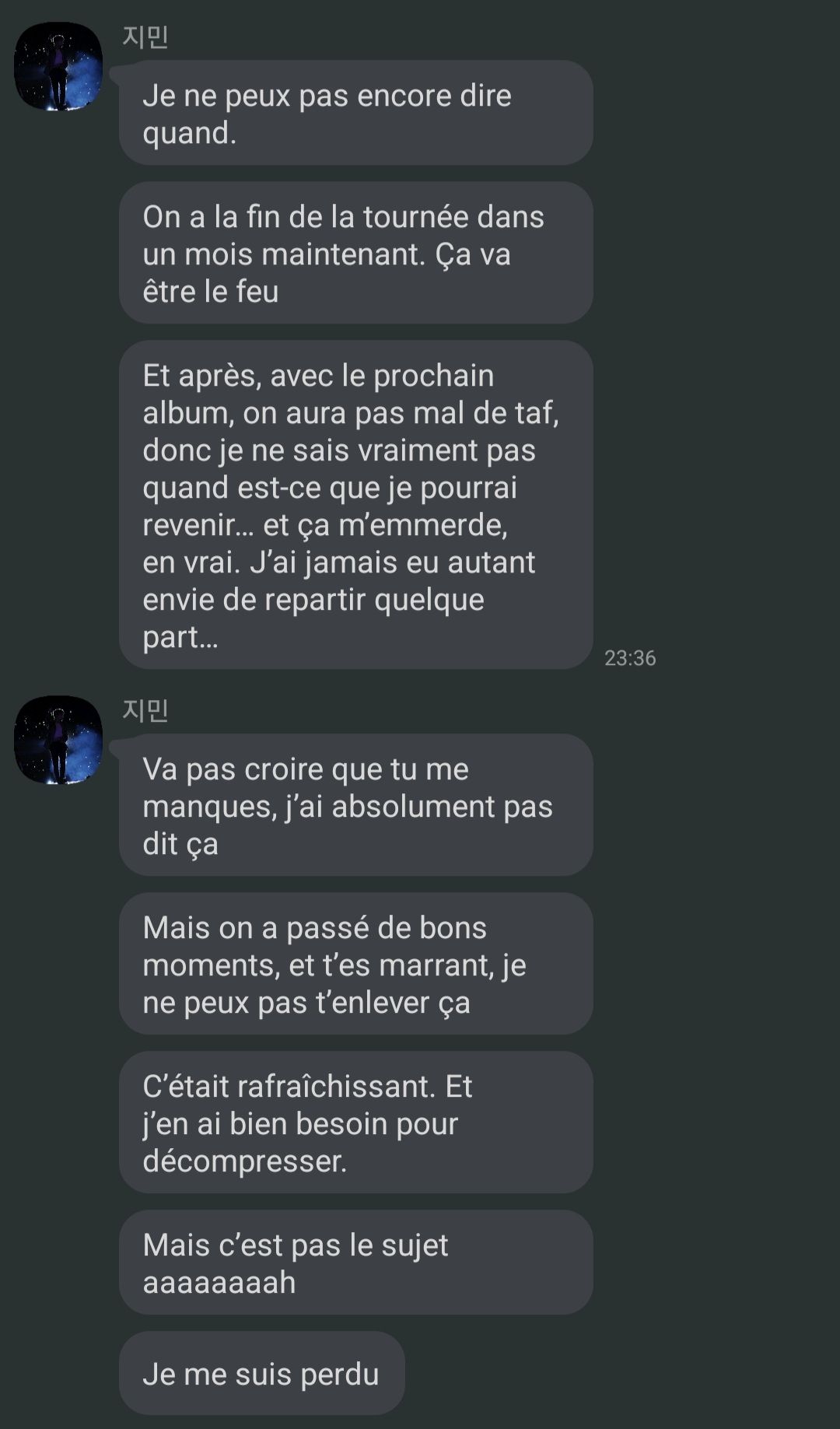Screen dimensions: 840x1429
Task: Tap "Ça va être le feu" text
Action: (327, 273)
